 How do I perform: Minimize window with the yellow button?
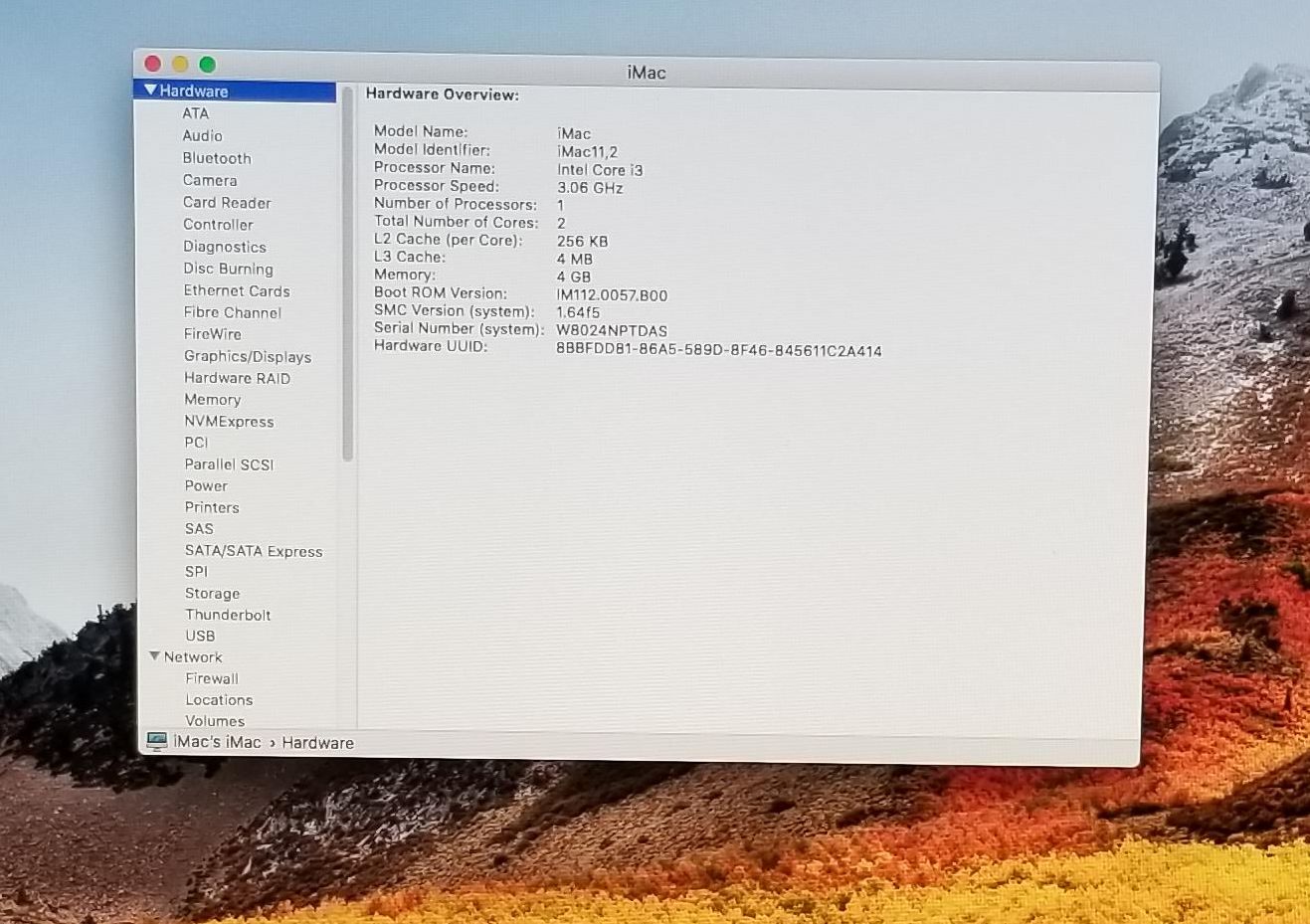click(180, 64)
